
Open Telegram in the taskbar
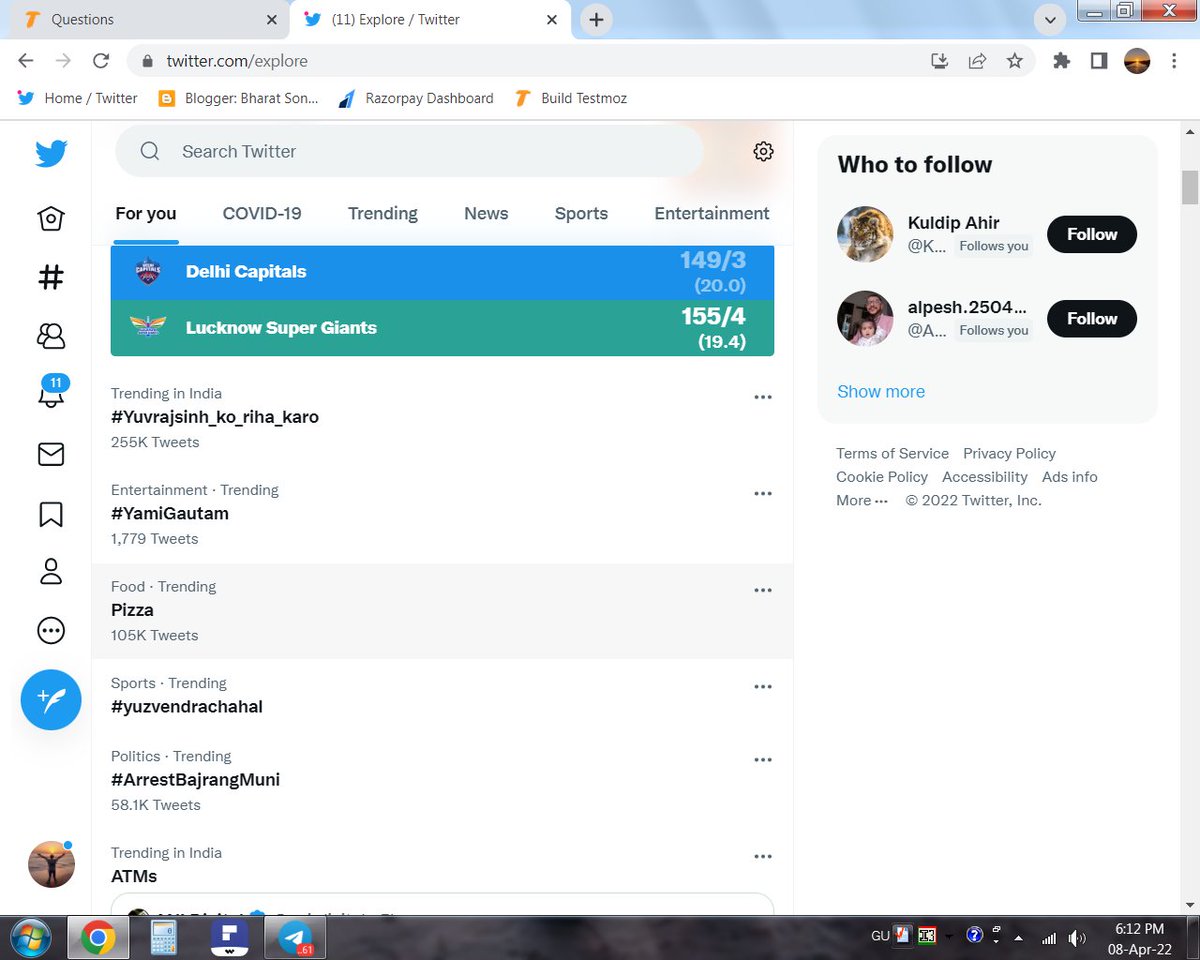(x=294, y=938)
